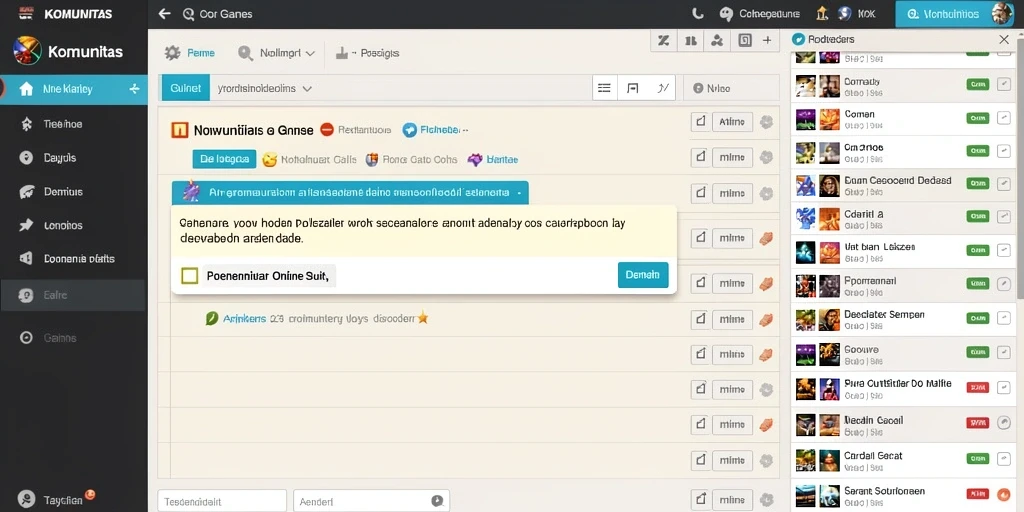The height and width of the screenshot is (512, 1024).
Task: Open the Coinegeduns chat bubble icon
Action: coord(726,14)
